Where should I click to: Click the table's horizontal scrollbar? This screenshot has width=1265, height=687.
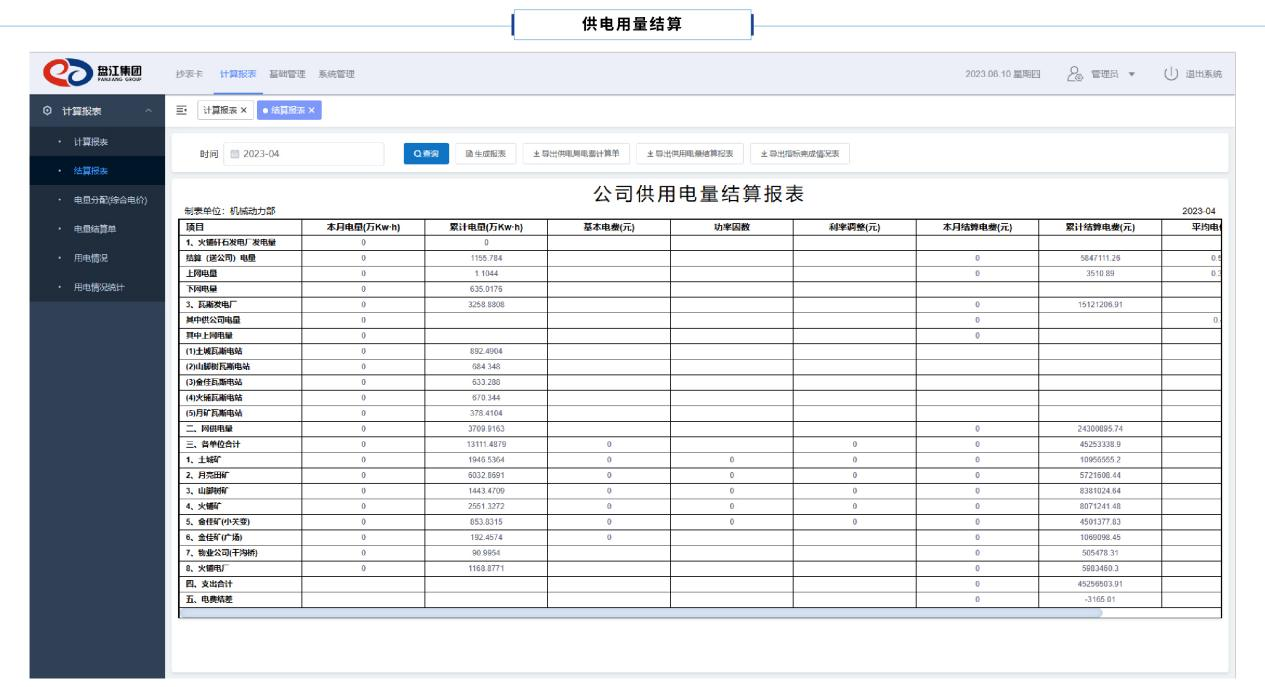(640, 612)
